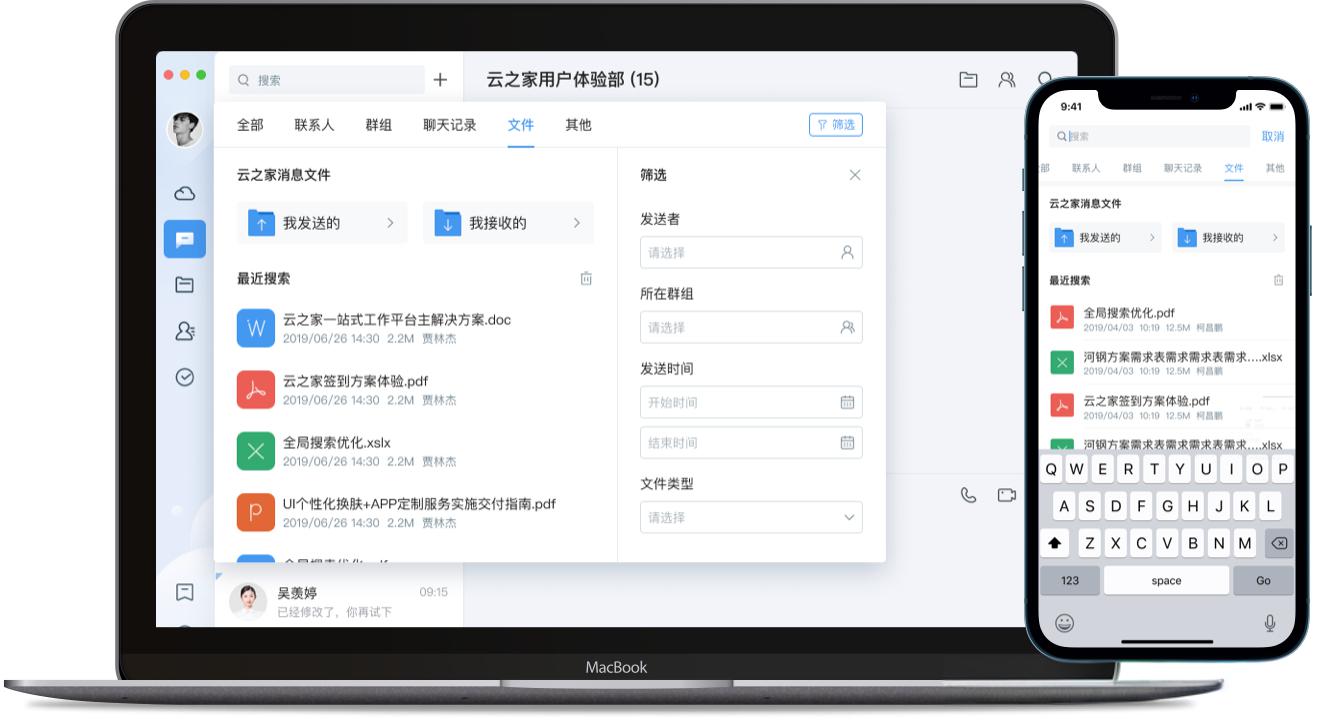Click the trash icon beside 最近搜索

coord(586,279)
